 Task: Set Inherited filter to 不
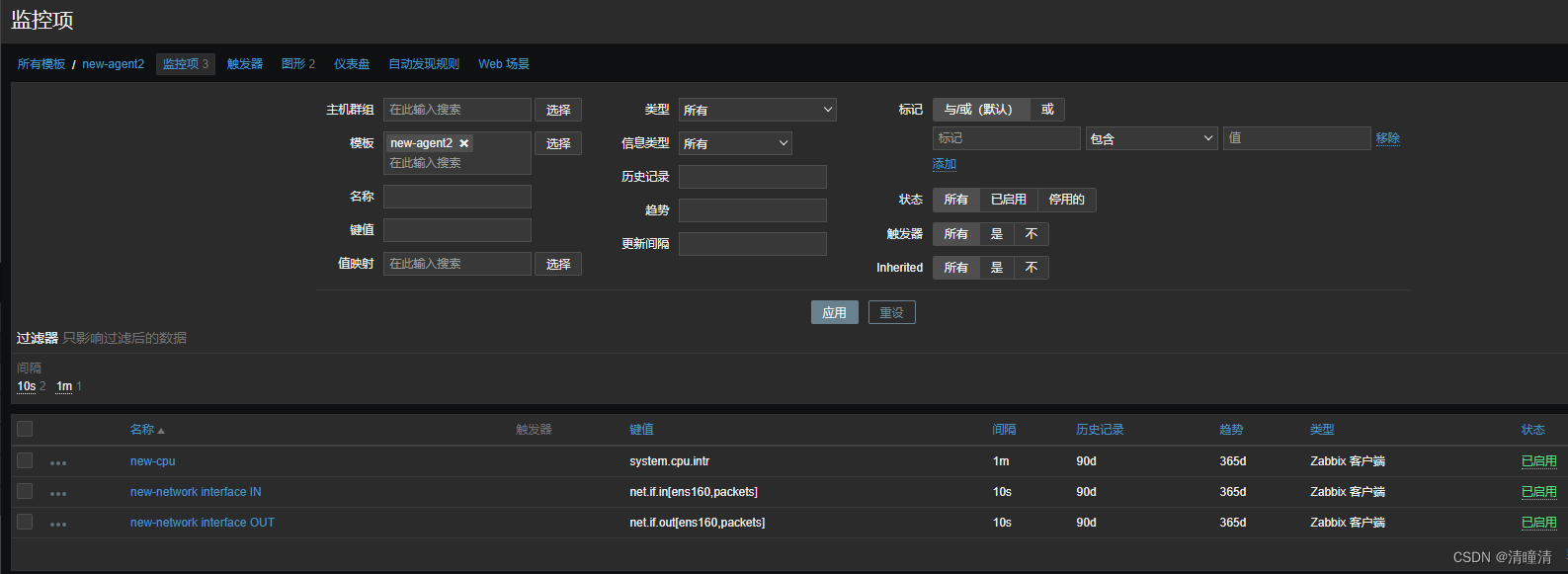(1032, 268)
